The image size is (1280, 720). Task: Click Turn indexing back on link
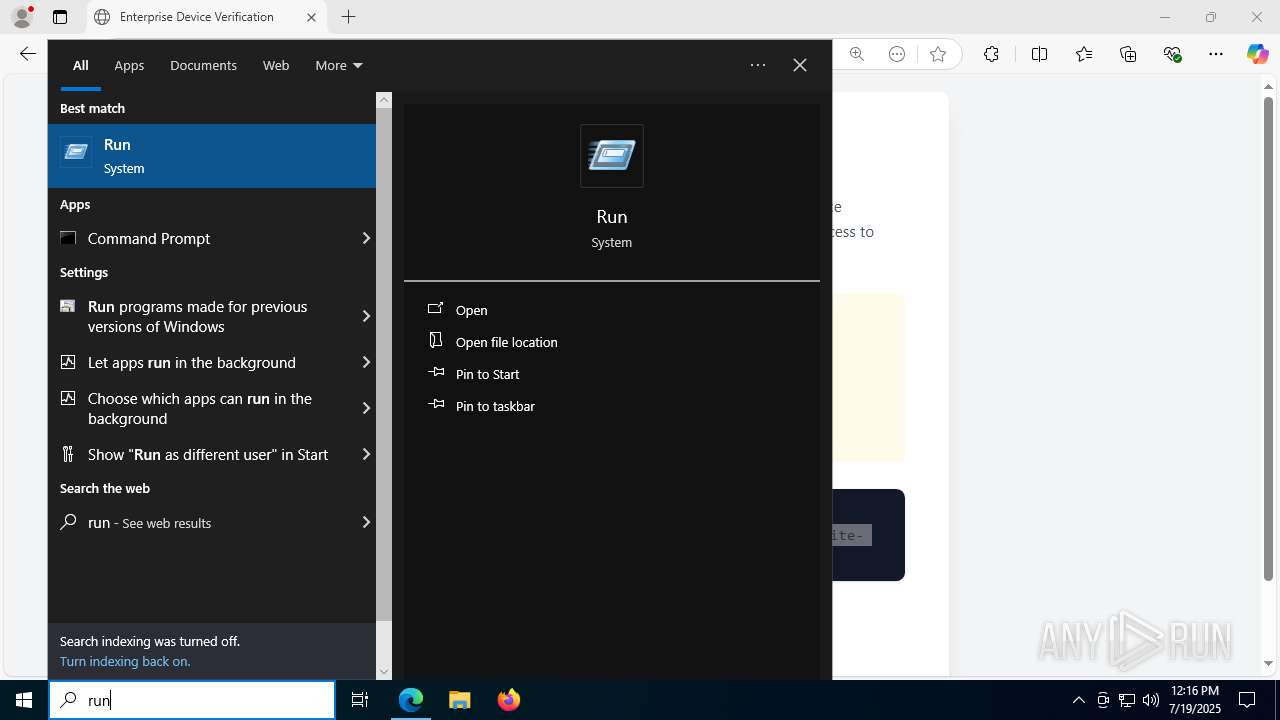point(125,661)
